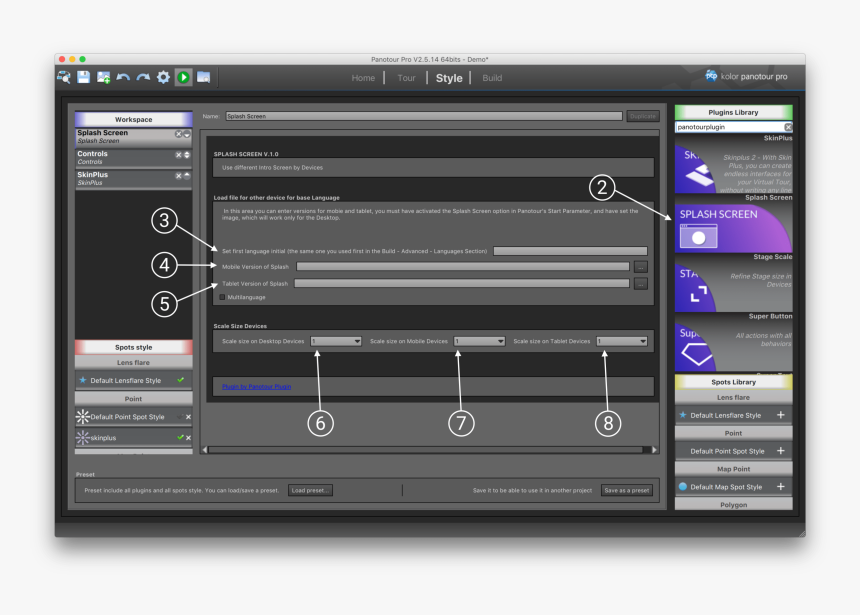Select skinplus row in Spots style
This screenshot has height=615, width=860.
[133, 438]
